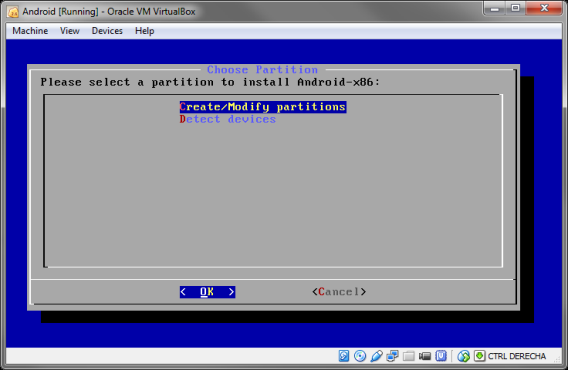The image size is (568, 370).
Task: Click the mouse integration globe icon
Action: pos(463,356)
